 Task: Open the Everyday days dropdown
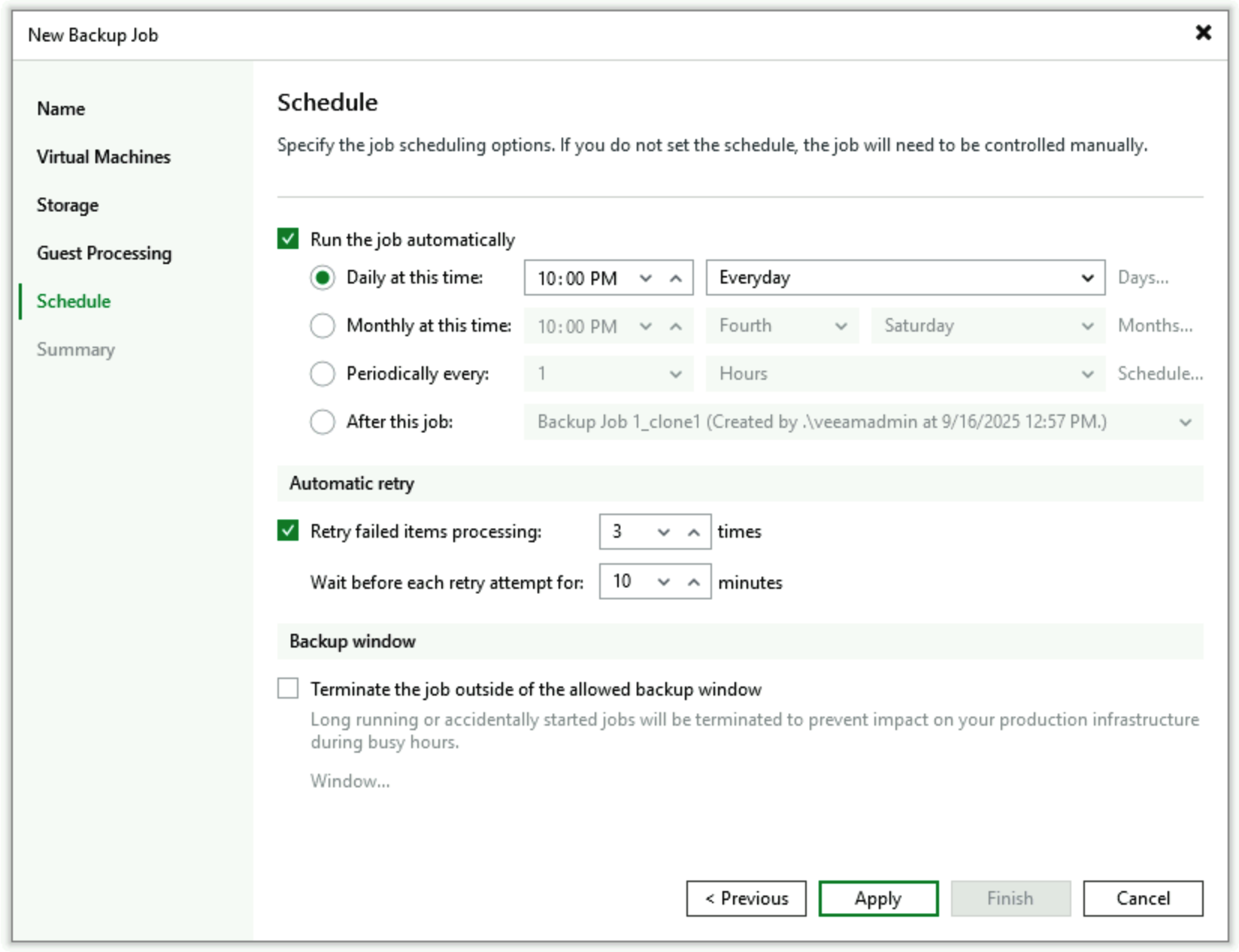click(904, 278)
